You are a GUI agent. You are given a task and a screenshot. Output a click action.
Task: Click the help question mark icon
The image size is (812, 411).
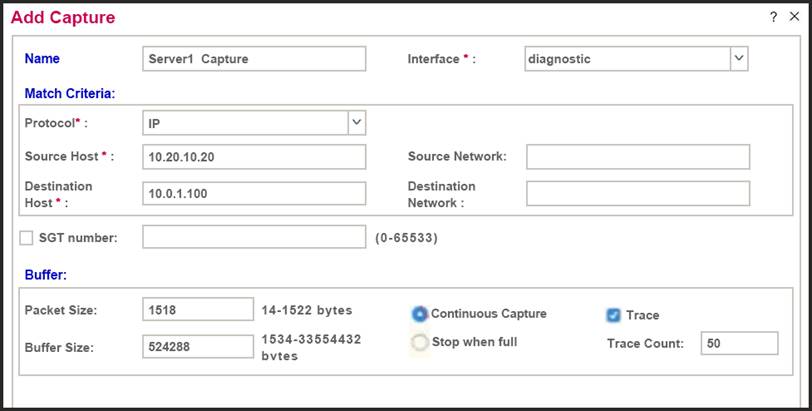pos(773,17)
